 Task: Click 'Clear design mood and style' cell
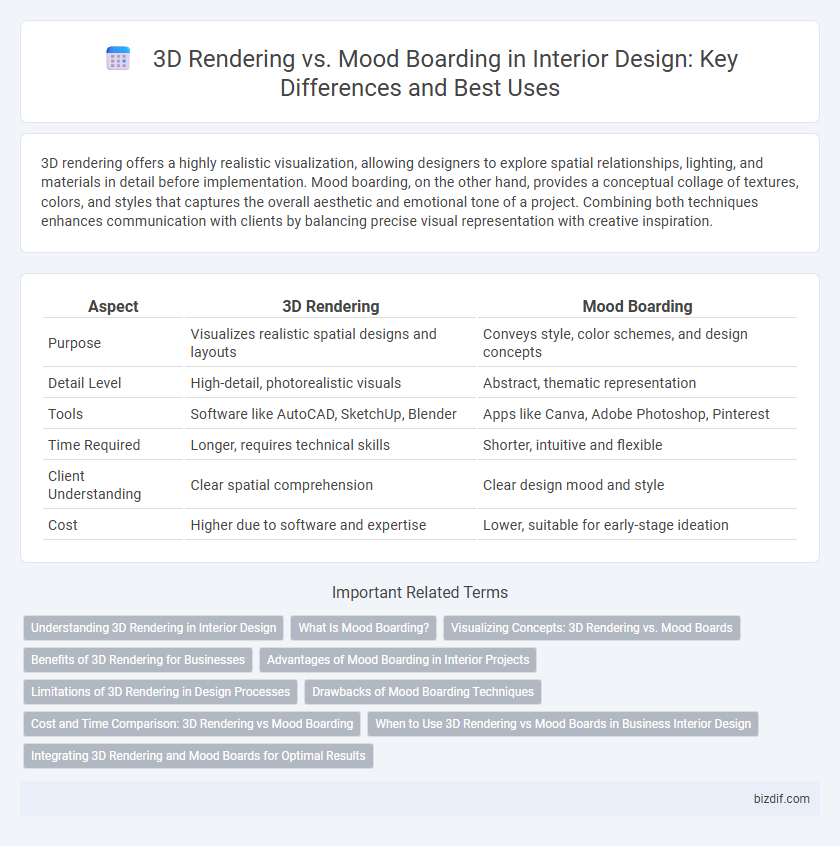pos(637,485)
